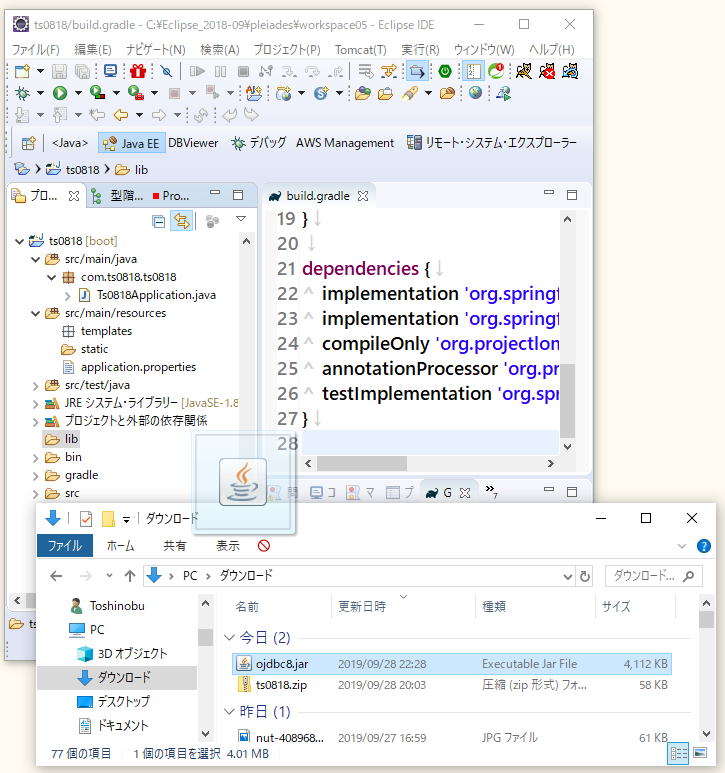Open リモート・システム・エクスプローラー perspective
725x773 pixels.
tap(491, 143)
